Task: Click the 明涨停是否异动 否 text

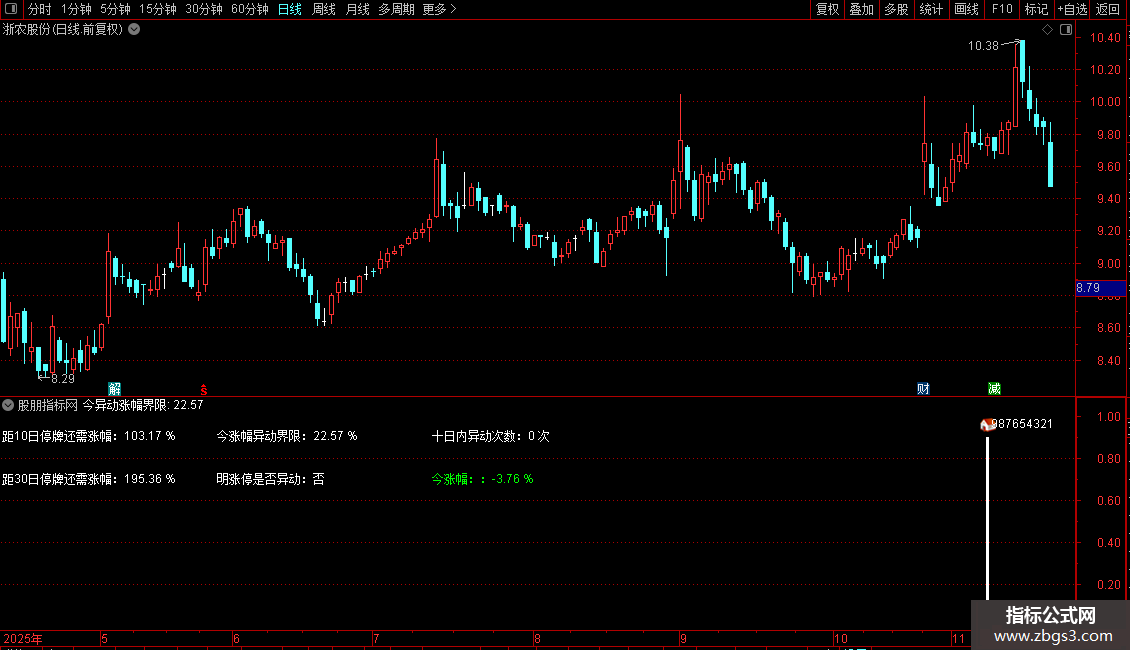Action: click(270, 479)
